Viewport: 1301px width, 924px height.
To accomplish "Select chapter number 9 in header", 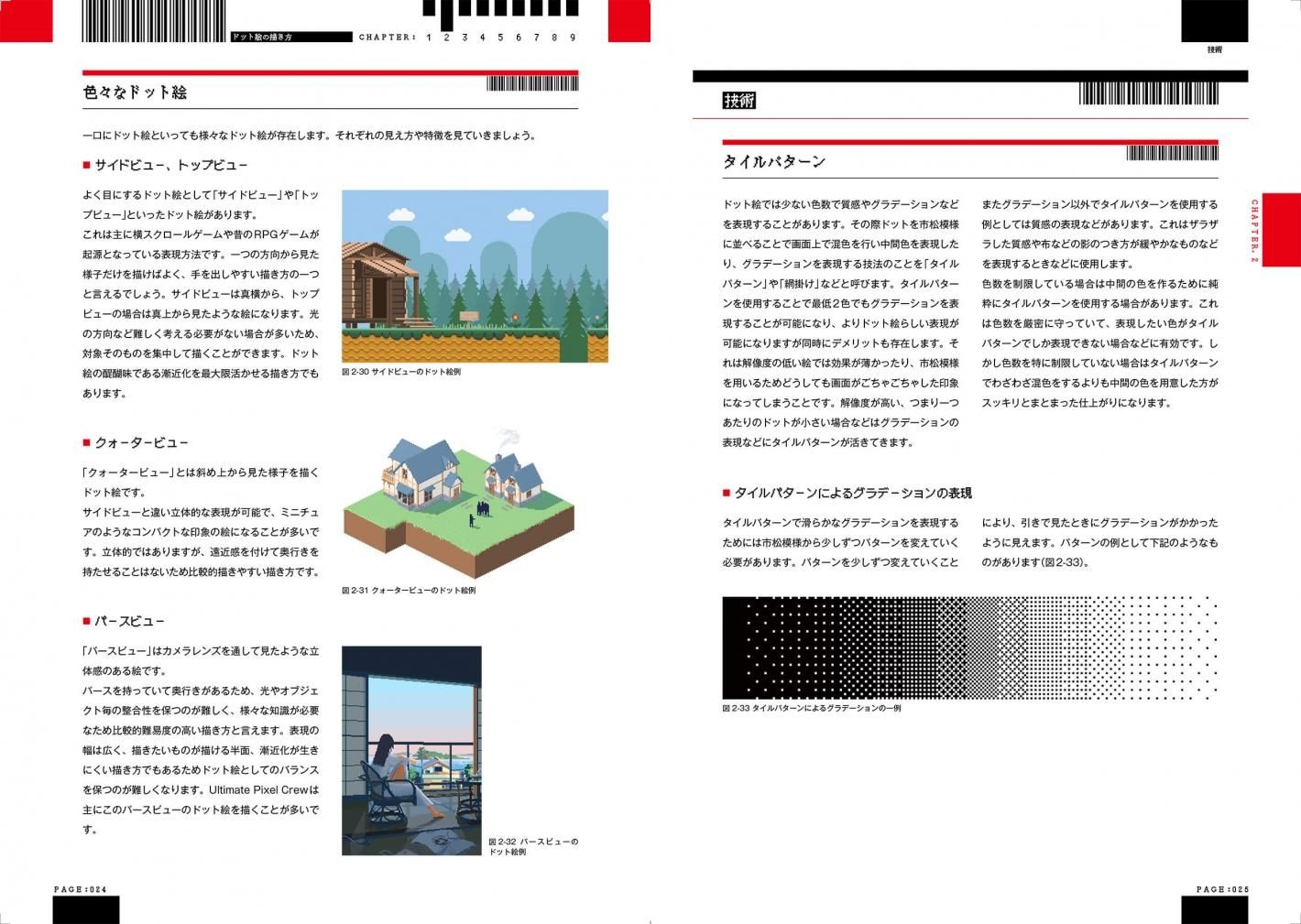I will coord(573,38).
